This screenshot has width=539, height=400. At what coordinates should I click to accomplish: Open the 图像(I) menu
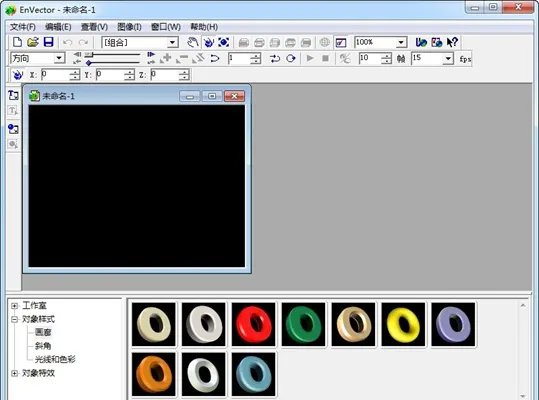[x=129, y=27]
